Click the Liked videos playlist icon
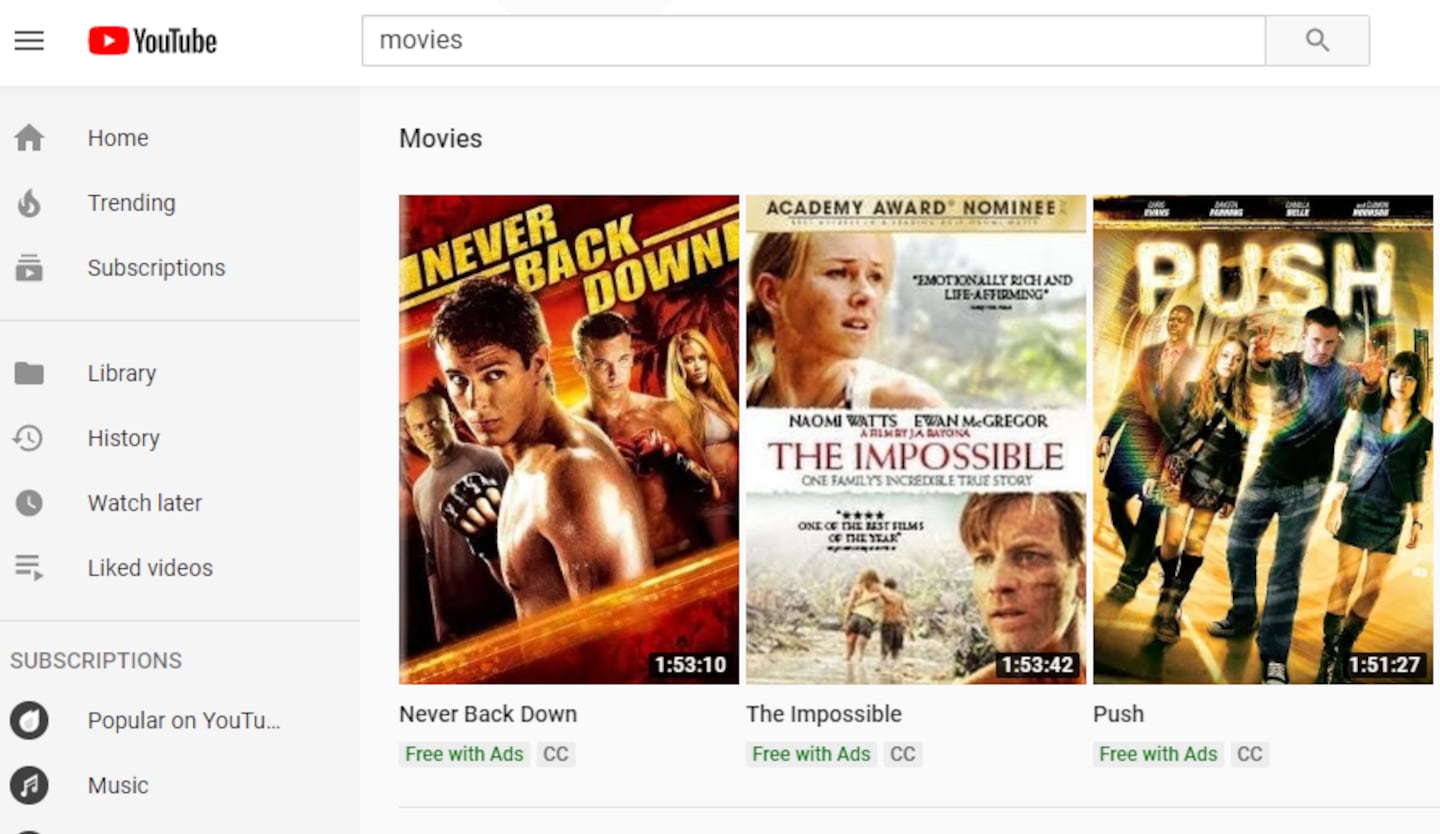The height and width of the screenshot is (834, 1440). [29, 568]
